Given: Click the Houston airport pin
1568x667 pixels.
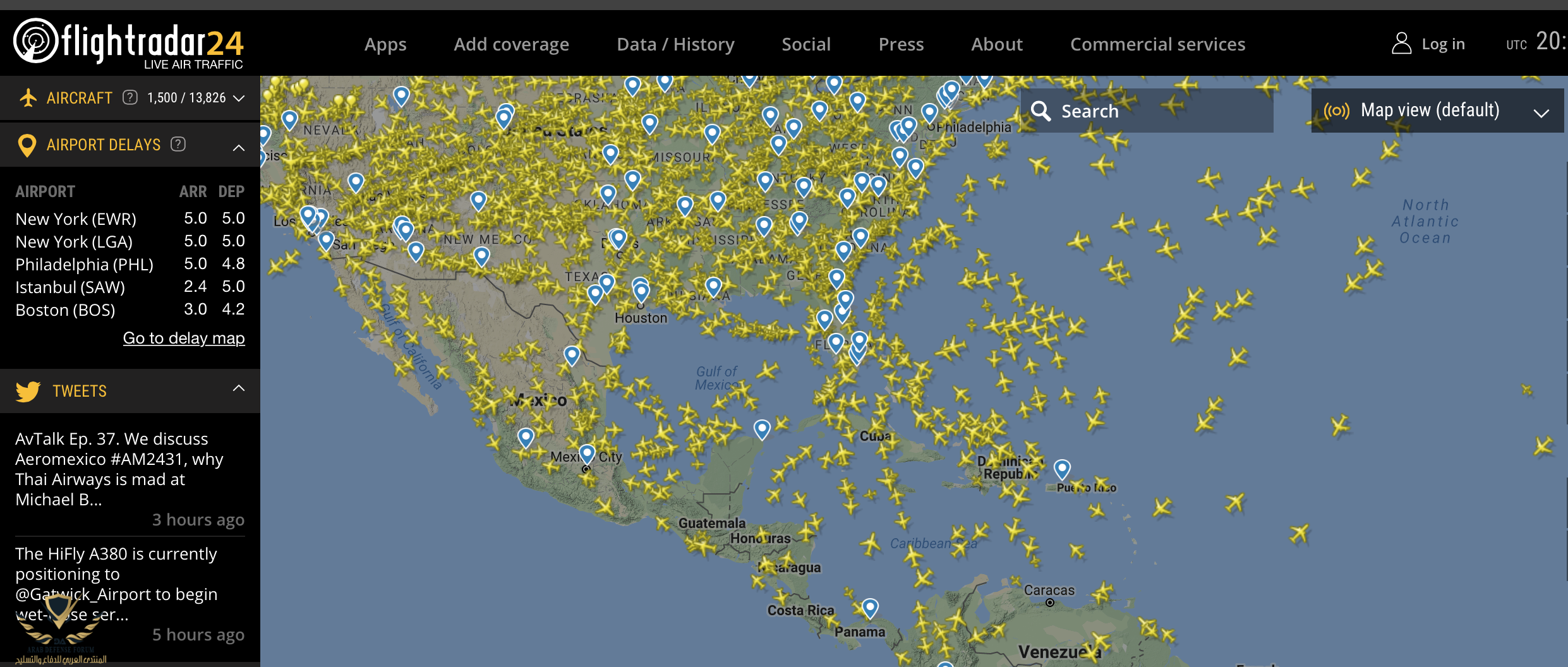Looking at the screenshot, I should 641,292.
